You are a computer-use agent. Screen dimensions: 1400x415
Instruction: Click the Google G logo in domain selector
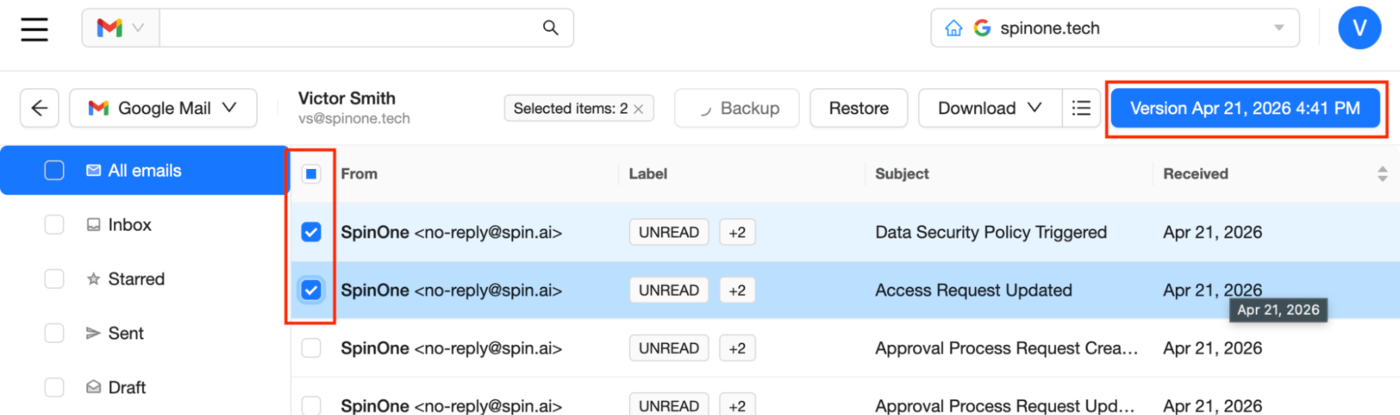coord(981,28)
